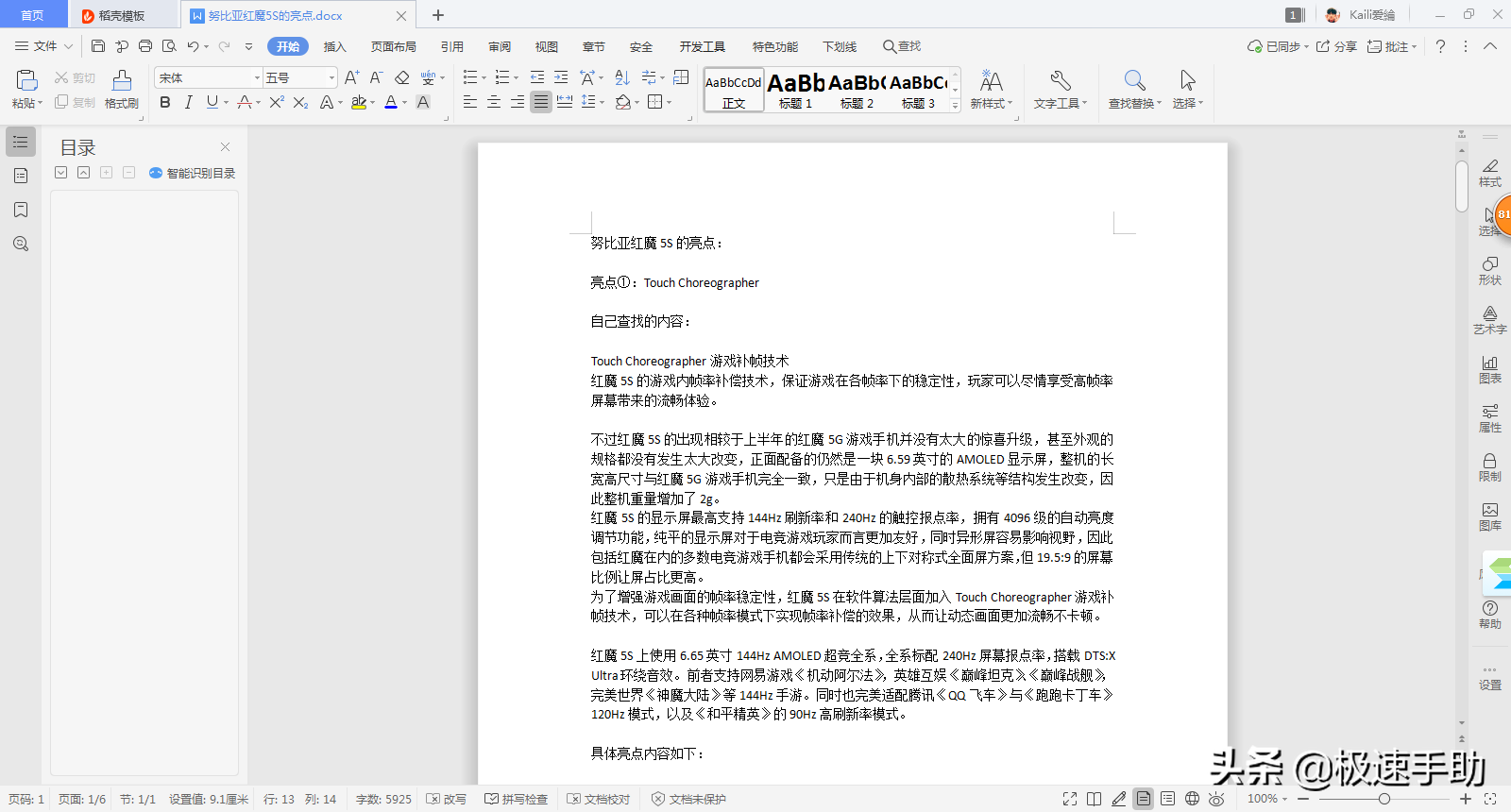This screenshot has height=812, width=1511.
Task: Open the Gallery (图库) side panel icon
Action: pos(1490,516)
